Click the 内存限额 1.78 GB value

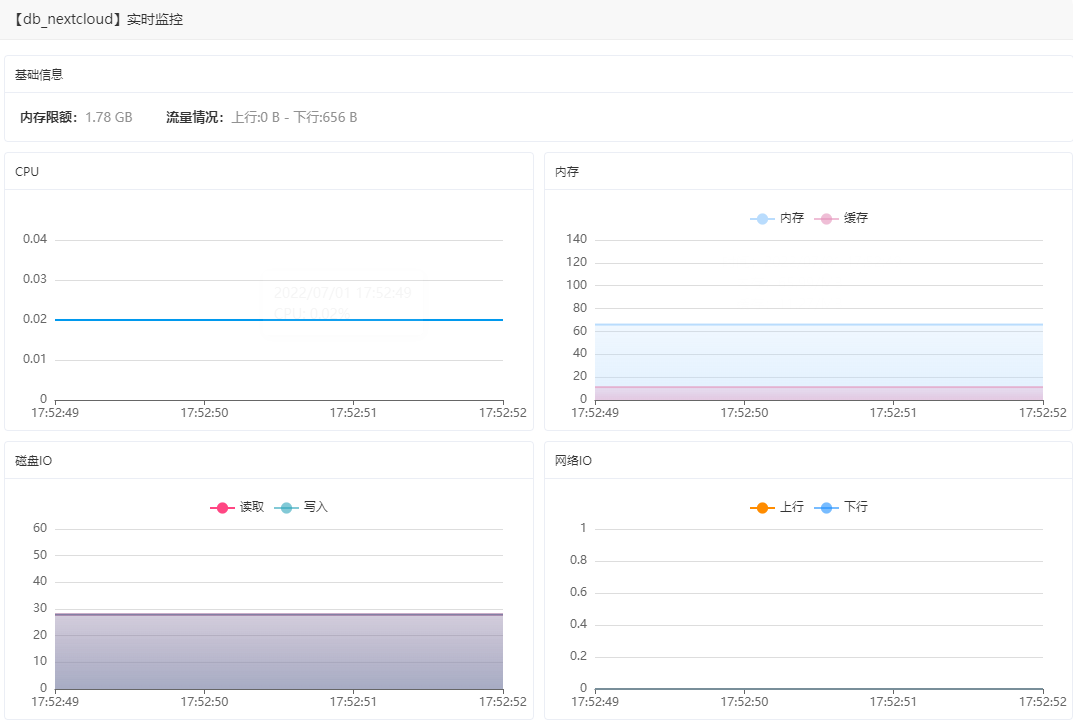108,118
